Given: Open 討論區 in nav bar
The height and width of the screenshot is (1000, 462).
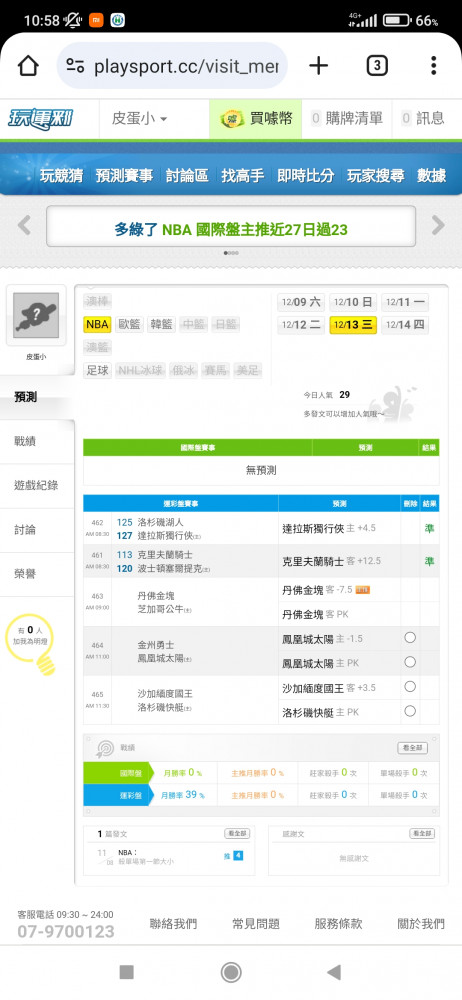Looking at the screenshot, I should click(x=187, y=176).
